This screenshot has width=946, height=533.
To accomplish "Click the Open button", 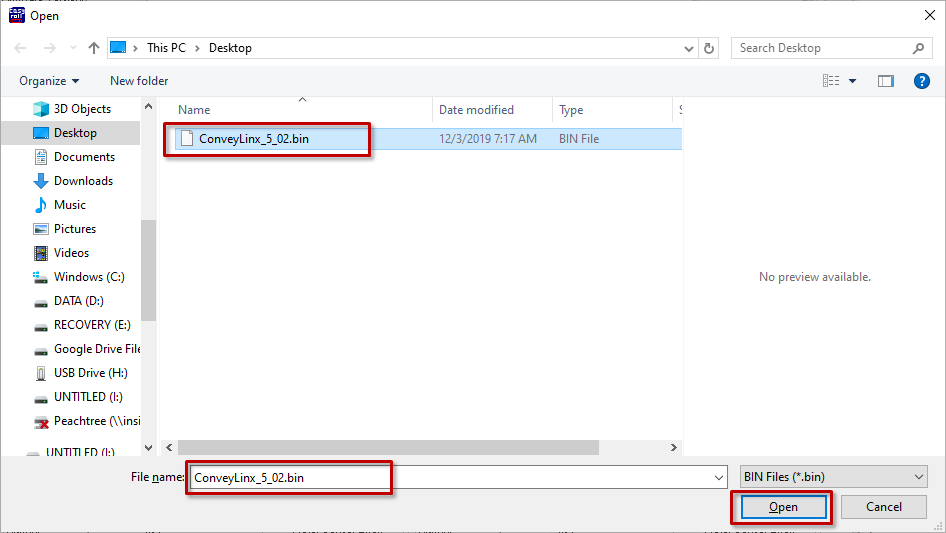I will pos(783,507).
